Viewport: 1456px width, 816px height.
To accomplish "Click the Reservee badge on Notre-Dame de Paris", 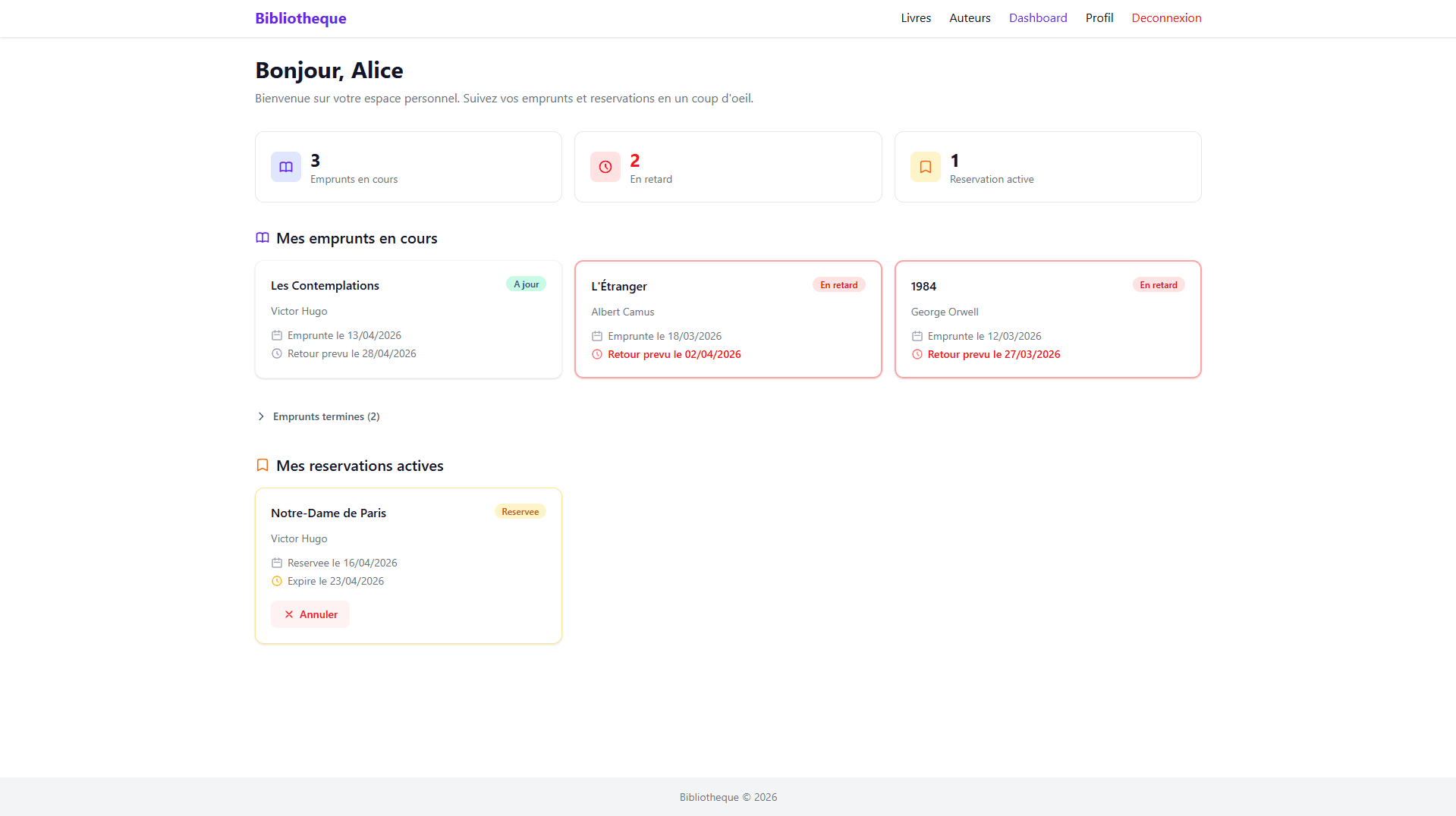I will [x=520, y=511].
